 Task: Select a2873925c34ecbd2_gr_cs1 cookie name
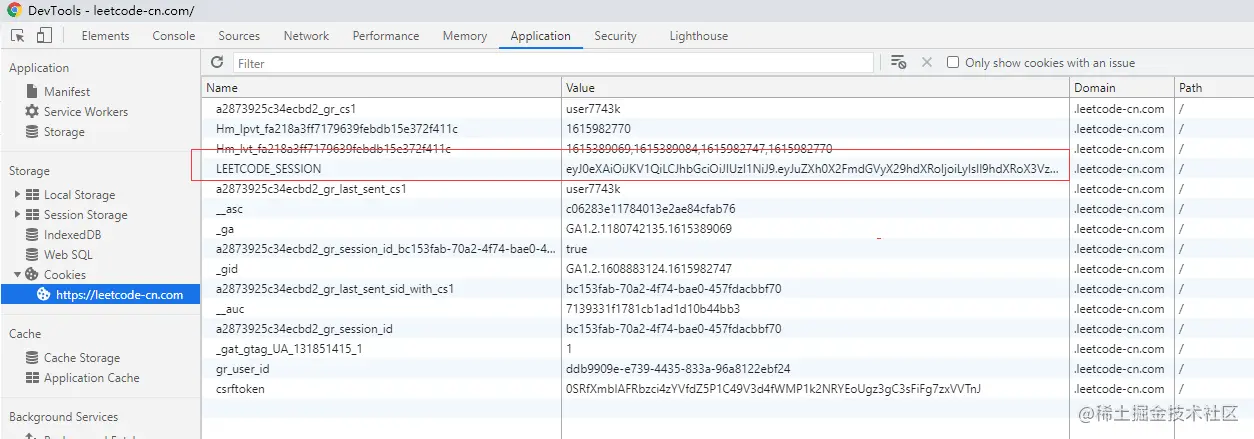pos(286,109)
